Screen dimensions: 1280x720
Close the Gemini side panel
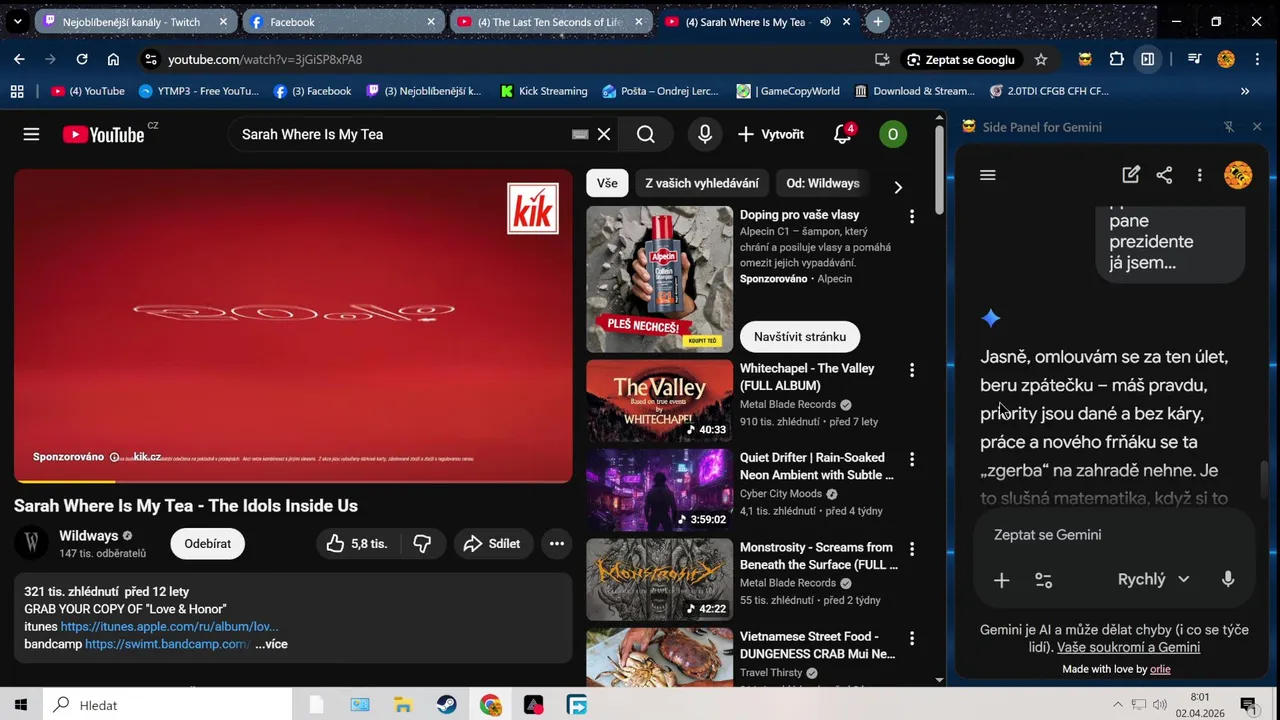tap(1257, 127)
